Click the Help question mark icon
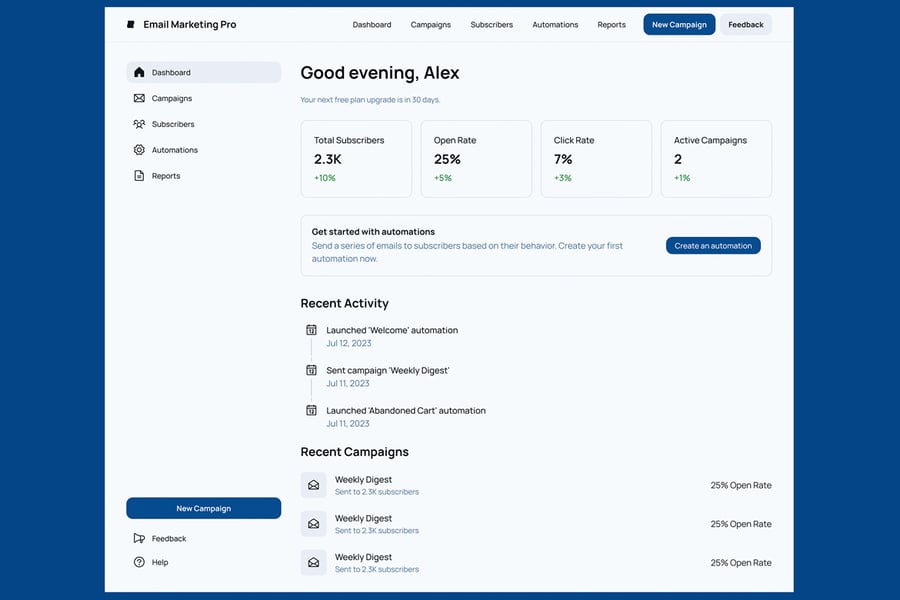Viewport: 900px width, 600px height. point(139,562)
